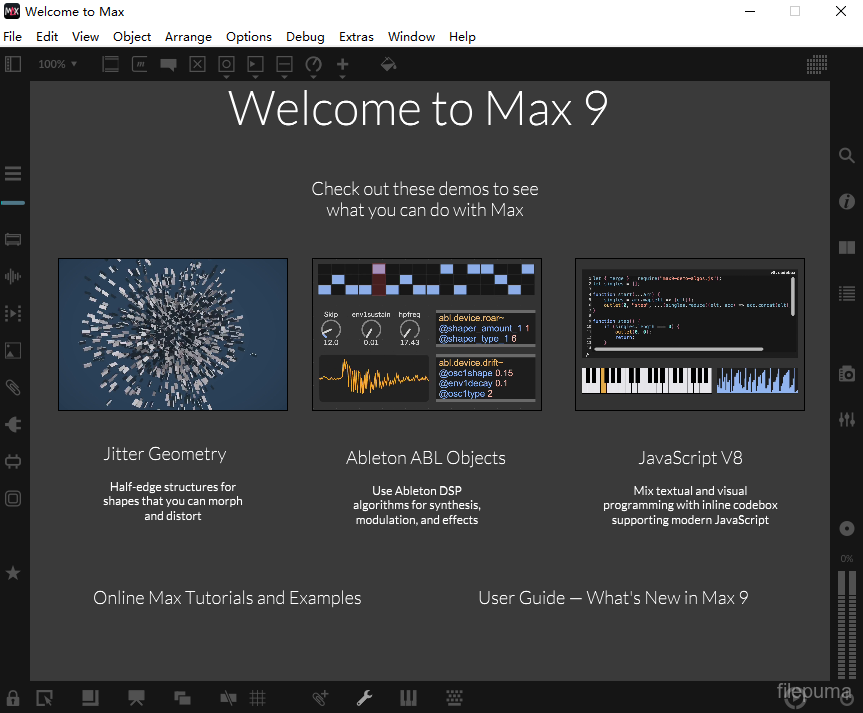This screenshot has height=713, width=863.
Task: Add a new object box from toolbar
Action: click(111, 64)
